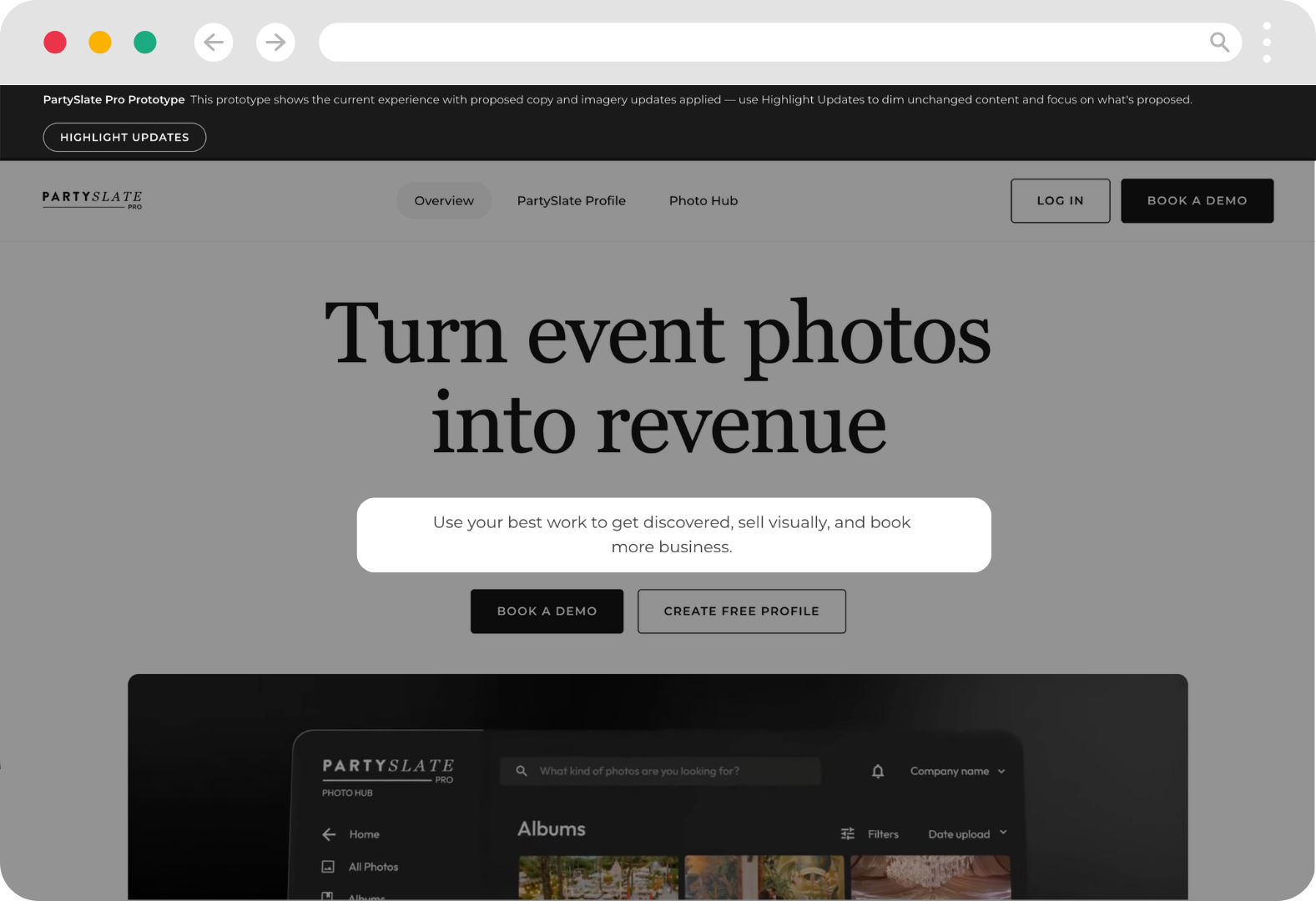Click Book a Demo below the headline
The width and height of the screenshot is (1316, 901).
(x=547, y=611)
